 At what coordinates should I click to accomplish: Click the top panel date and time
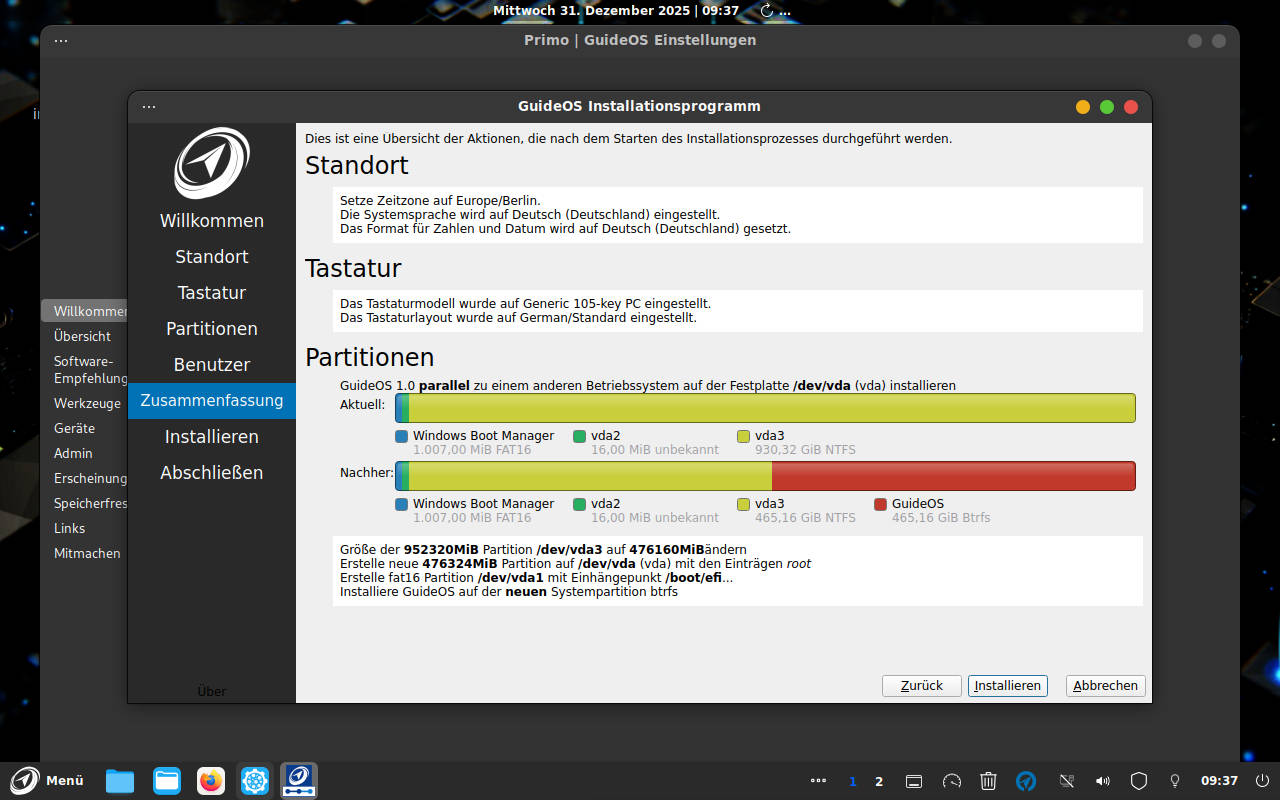click(x=616, y=10)
